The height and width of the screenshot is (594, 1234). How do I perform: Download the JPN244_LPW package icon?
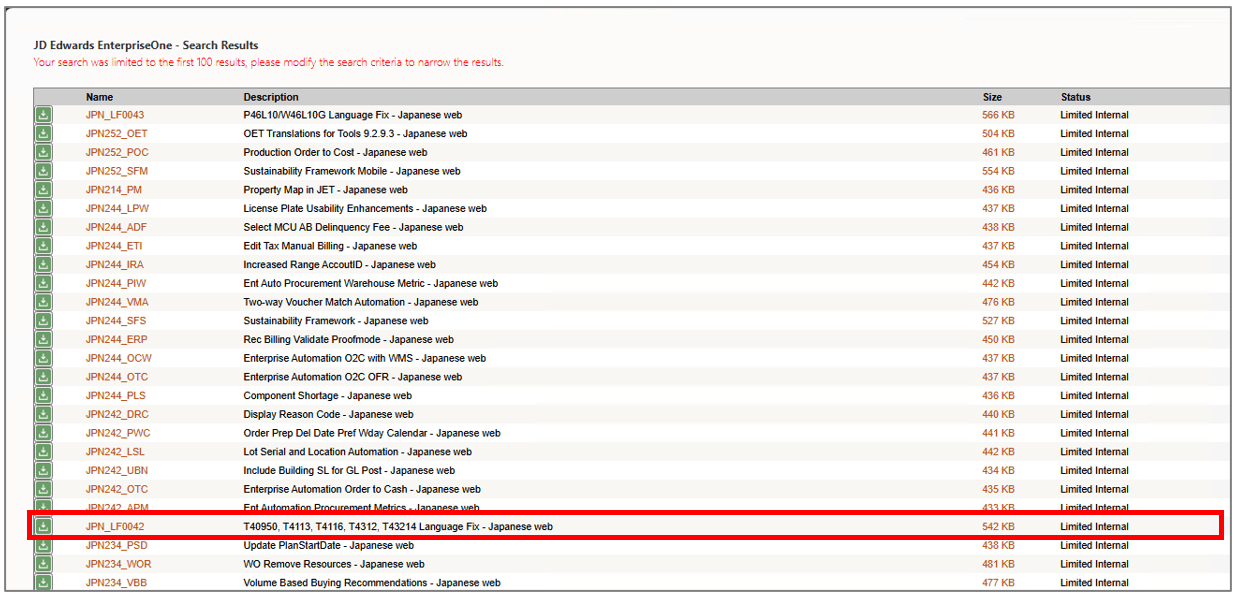43,208
